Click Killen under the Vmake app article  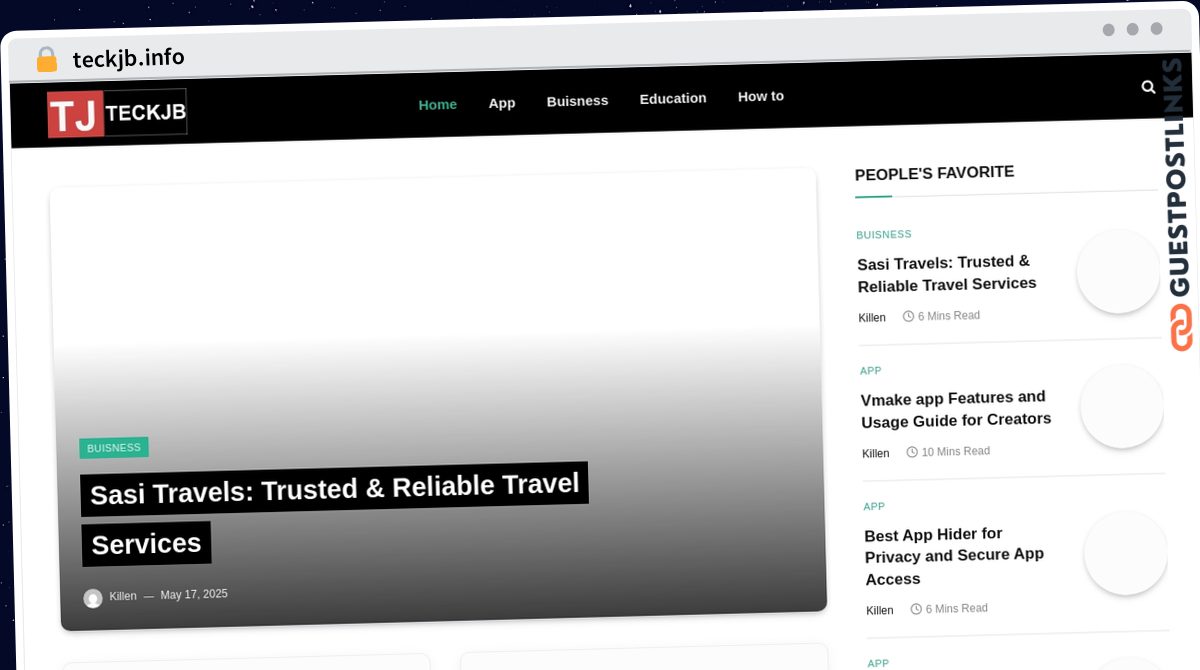click(x=876, y=454)
